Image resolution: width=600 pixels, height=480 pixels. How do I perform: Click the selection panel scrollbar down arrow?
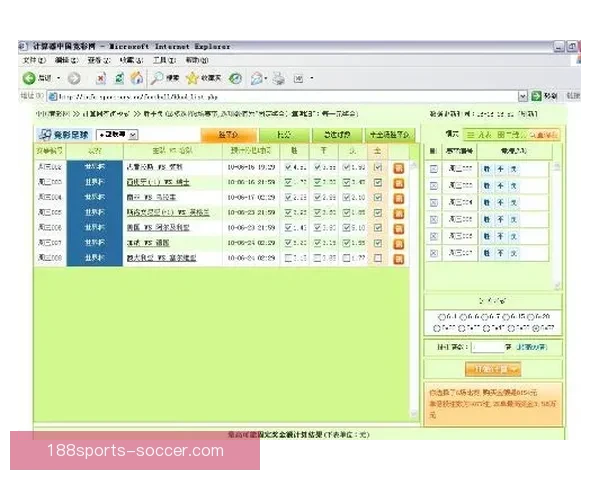pyautogui.click(x=557, y=286)
